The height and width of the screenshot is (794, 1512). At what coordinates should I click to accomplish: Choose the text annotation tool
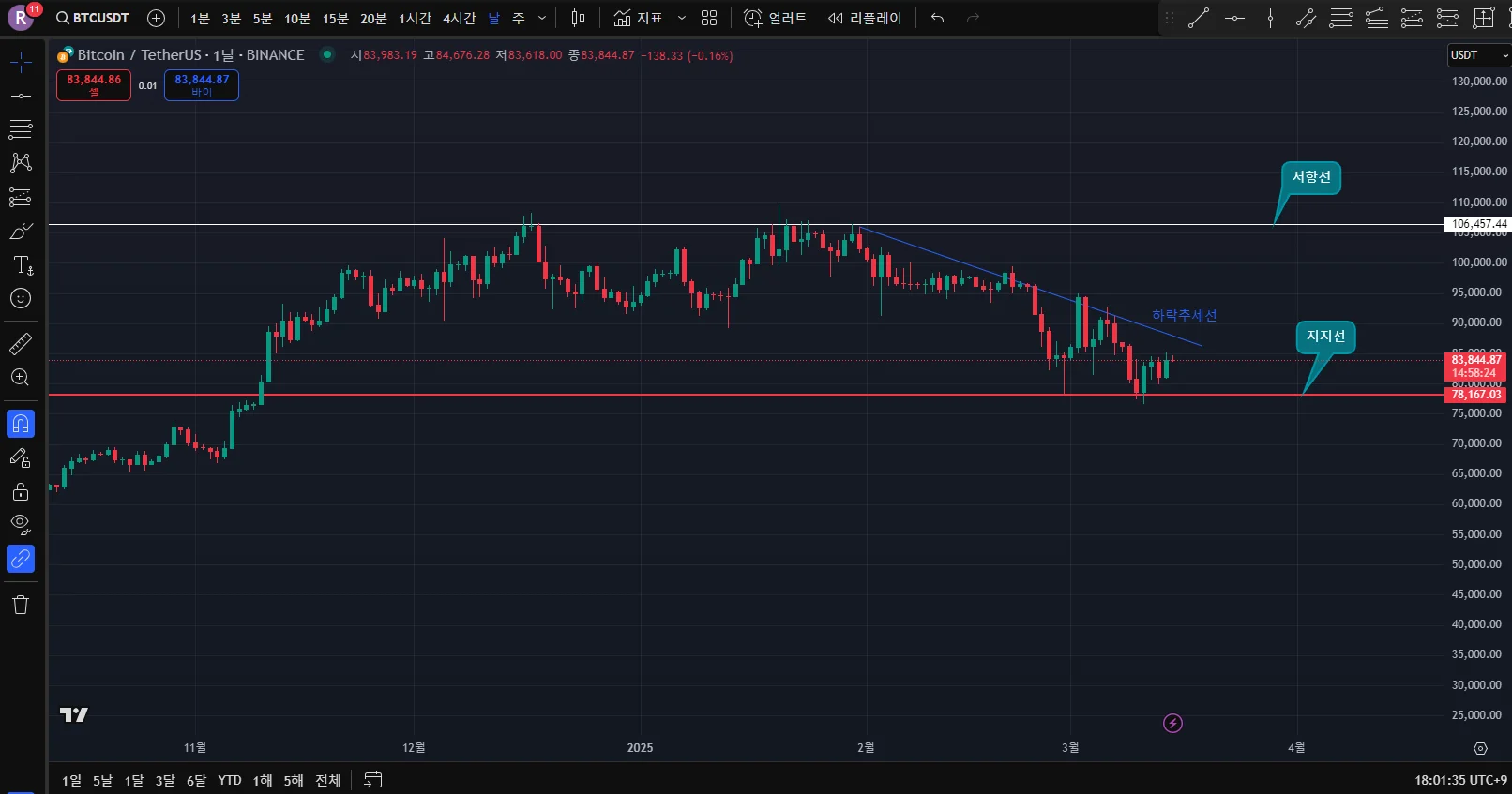point(23,265)
